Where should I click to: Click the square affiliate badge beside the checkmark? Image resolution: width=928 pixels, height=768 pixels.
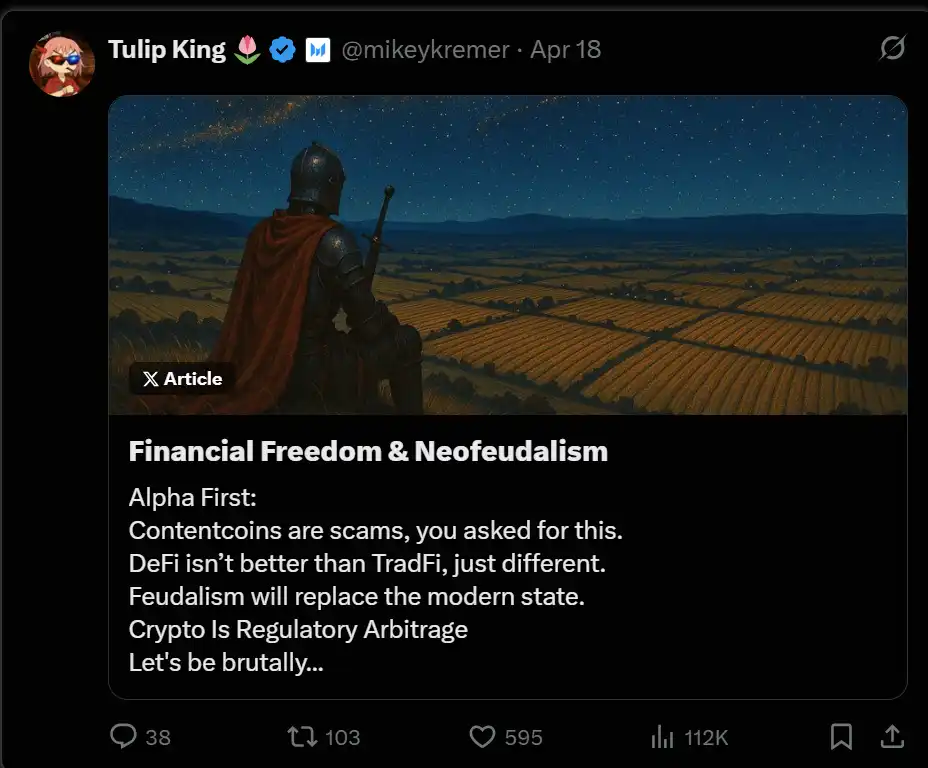click(317, 49)
